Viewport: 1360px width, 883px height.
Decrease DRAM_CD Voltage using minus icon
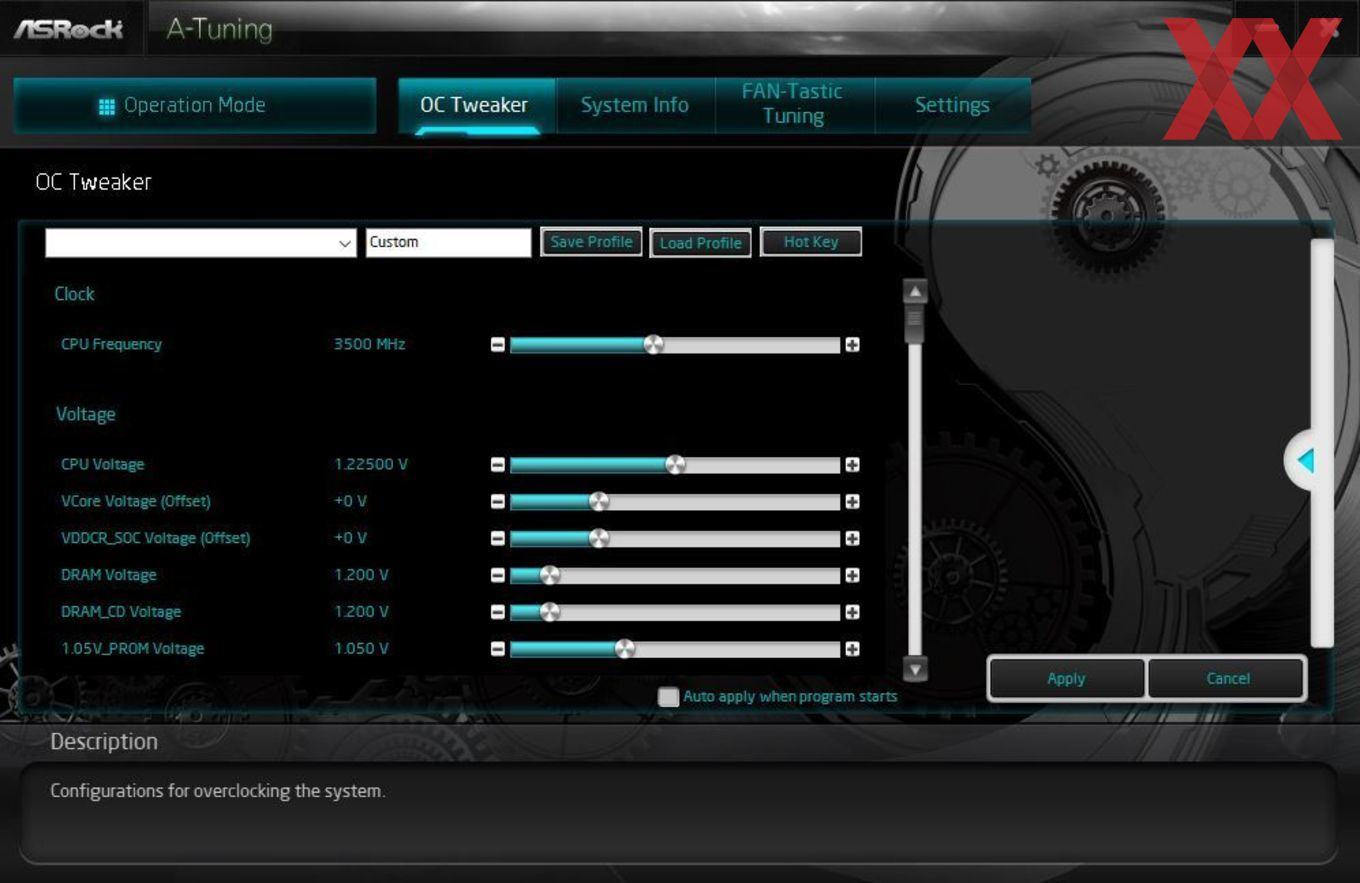tap(498, 612)
